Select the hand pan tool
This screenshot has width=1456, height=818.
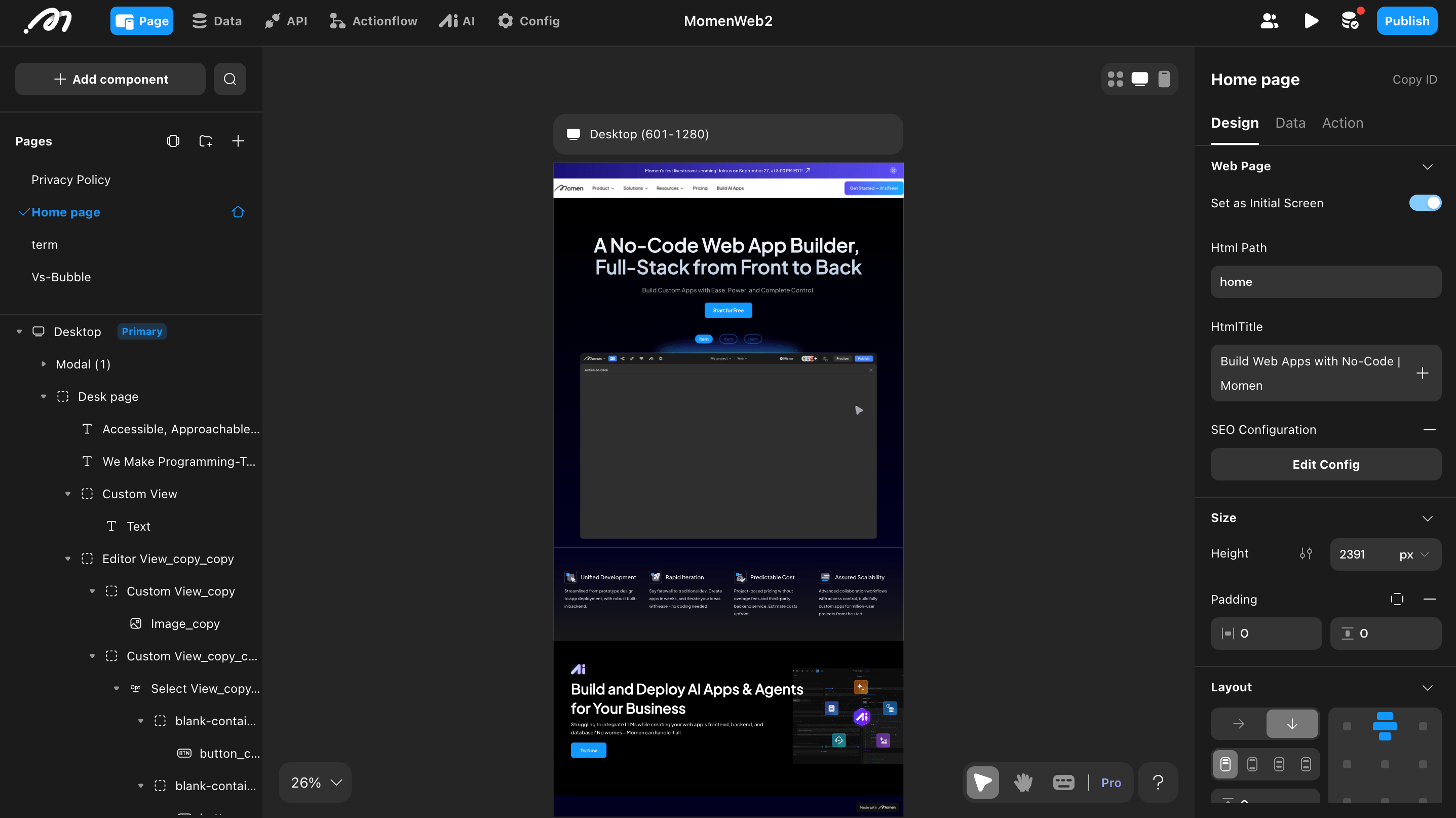point(1023,783)
